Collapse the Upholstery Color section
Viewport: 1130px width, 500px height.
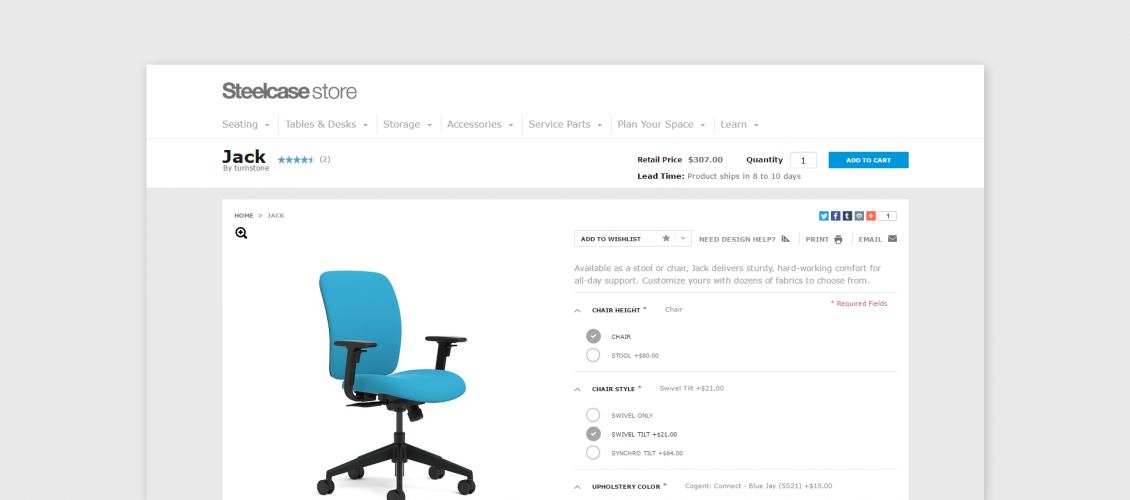point(577,487)
